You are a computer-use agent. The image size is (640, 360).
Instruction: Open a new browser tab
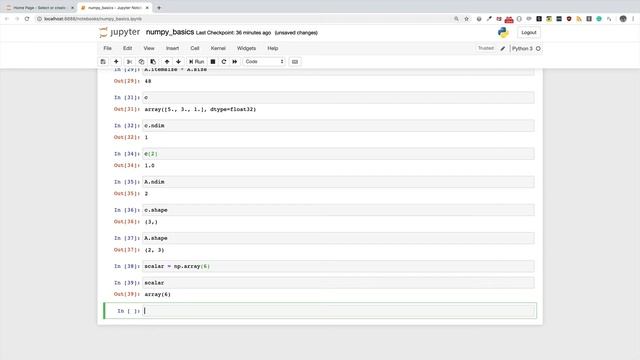click(159, 8)
